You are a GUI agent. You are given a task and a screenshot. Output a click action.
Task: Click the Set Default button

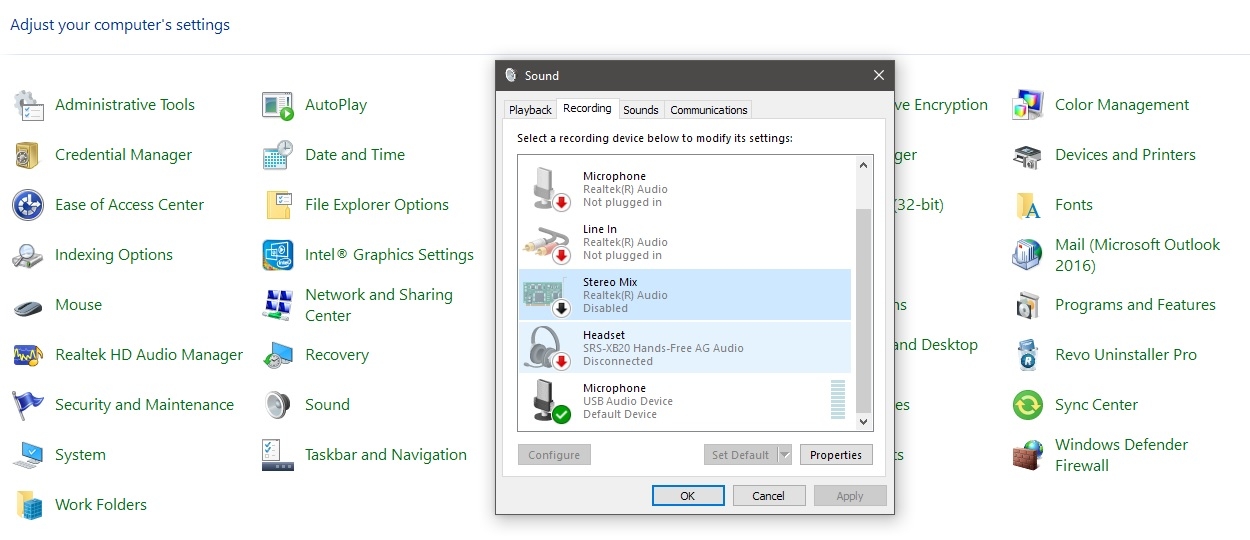pyautogui.click(x=740, y=455)
